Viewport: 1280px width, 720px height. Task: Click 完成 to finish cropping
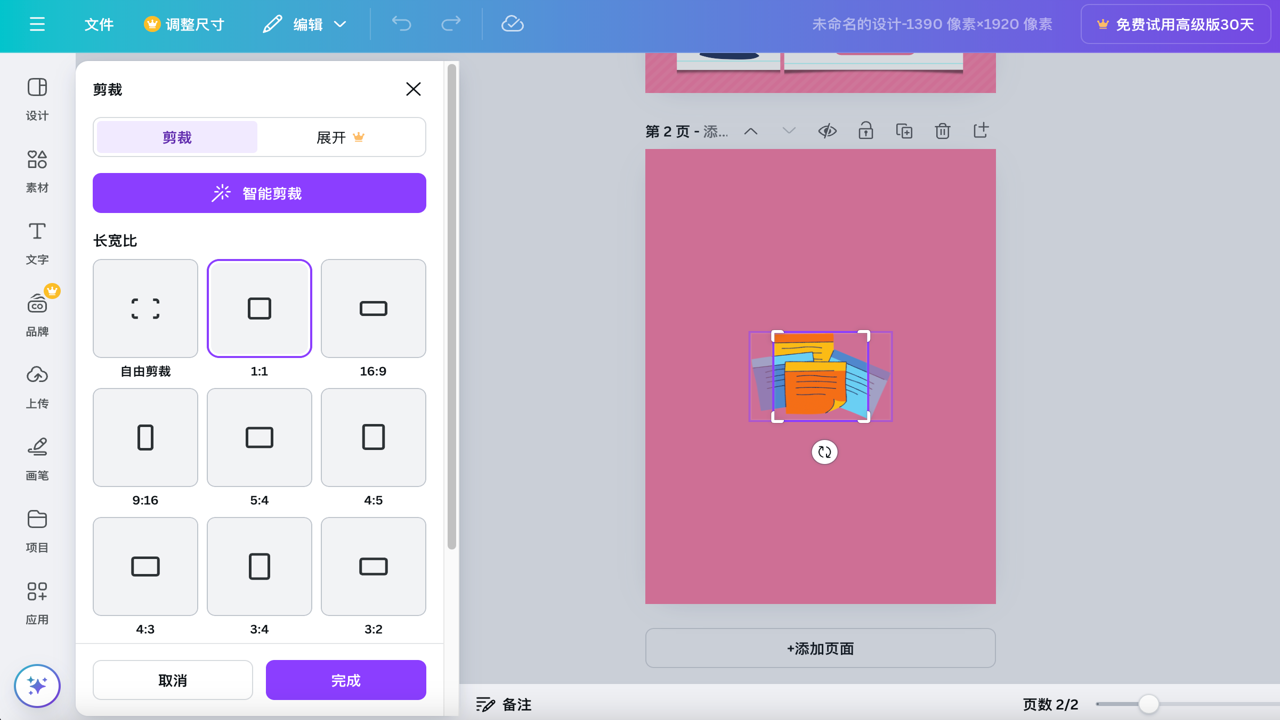[346, 680]
